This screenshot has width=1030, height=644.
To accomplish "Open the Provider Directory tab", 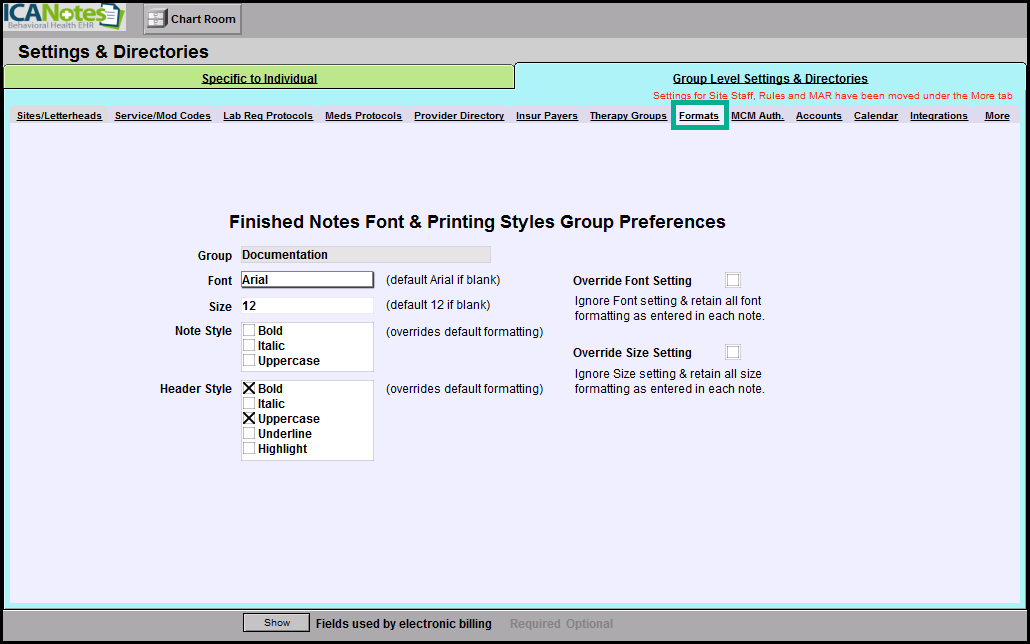I will 459,116.
